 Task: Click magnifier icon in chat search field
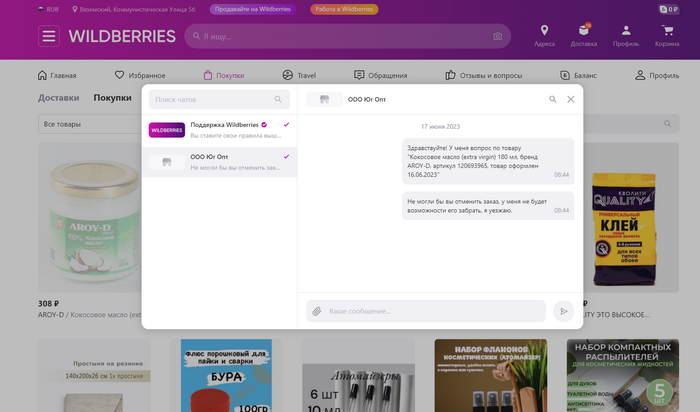(278, 100)
